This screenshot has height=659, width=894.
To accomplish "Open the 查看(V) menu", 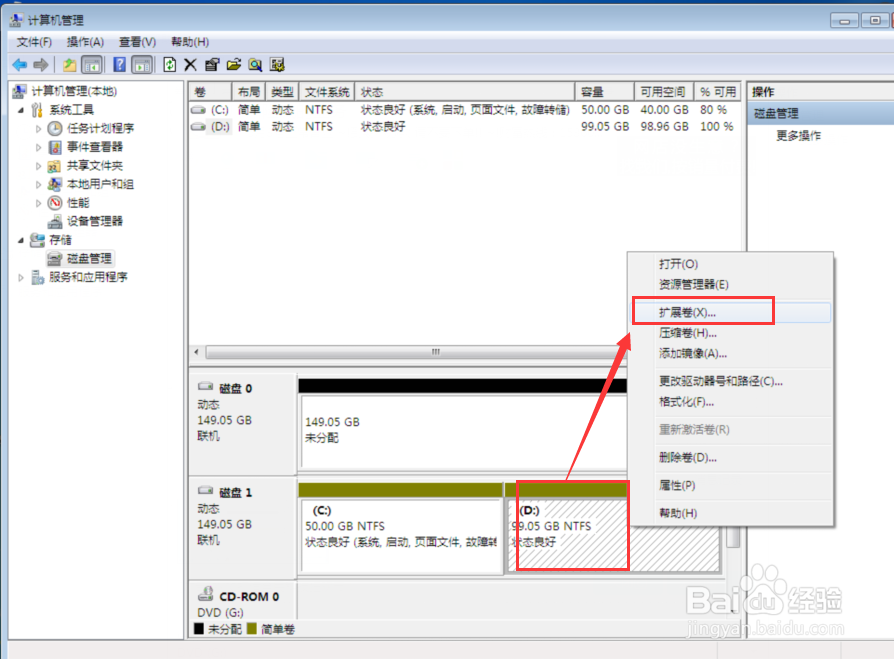I will click(x=137, y=42).
